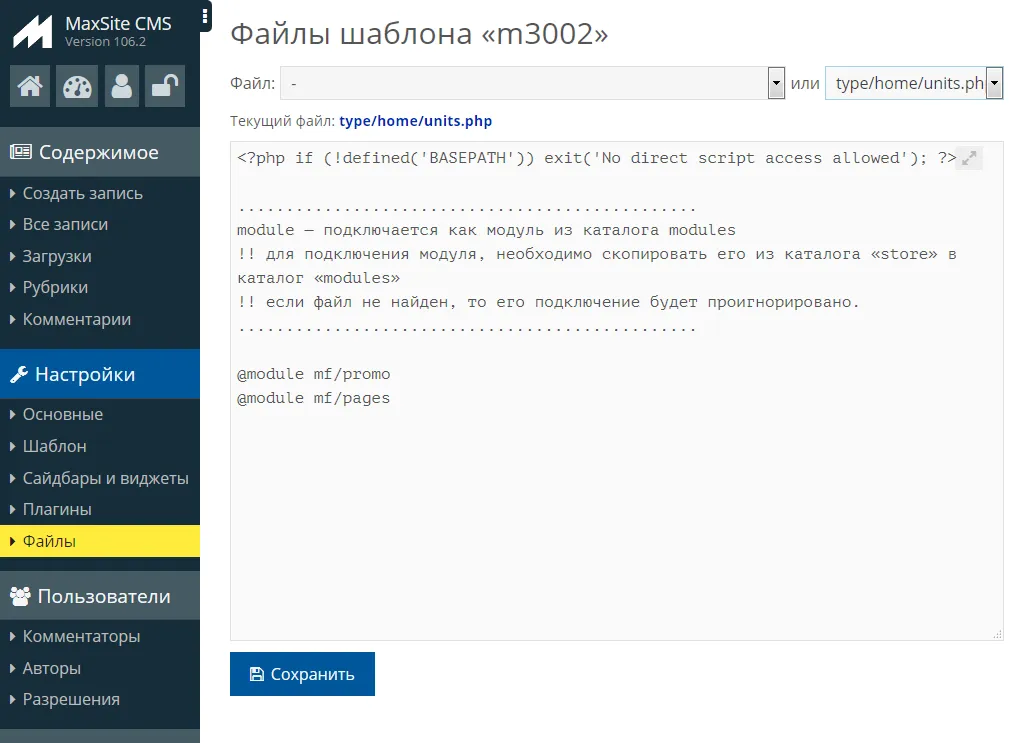Click the three-dot sidebar toggle handle

click(x=205, y=16)
